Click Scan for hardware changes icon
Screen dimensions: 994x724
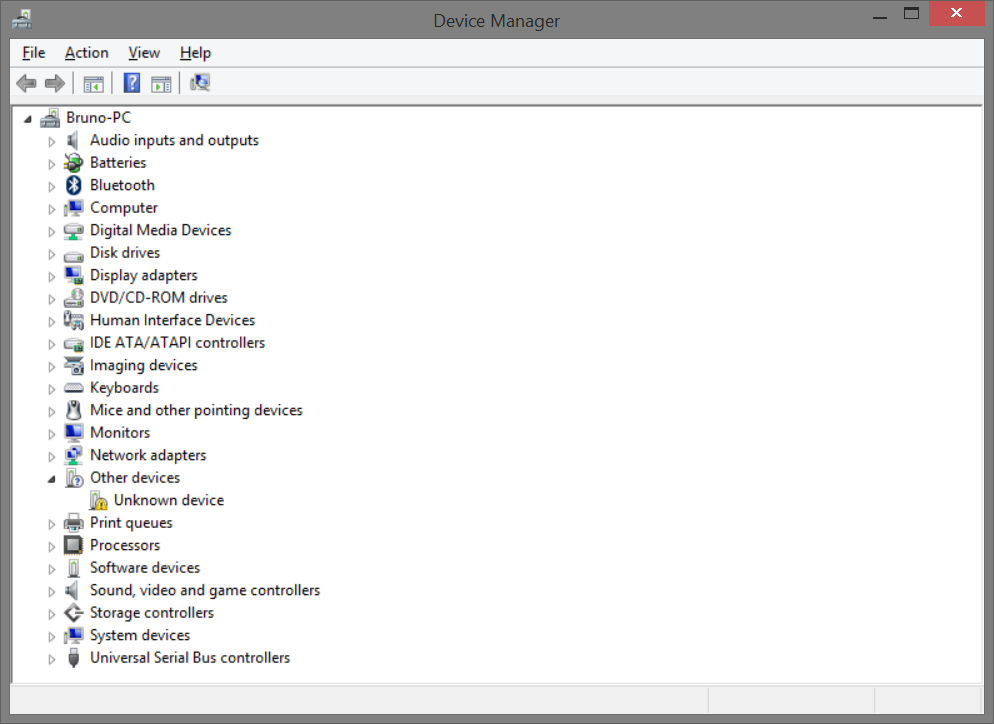click(x=200, y=83)
